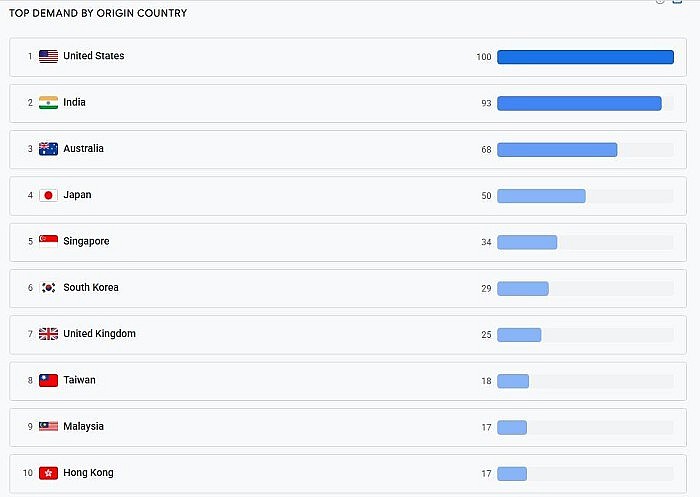Viewport: 700px width, 497px height.
Task: Click the South Korea flag icon
Action: click(48, 288)
